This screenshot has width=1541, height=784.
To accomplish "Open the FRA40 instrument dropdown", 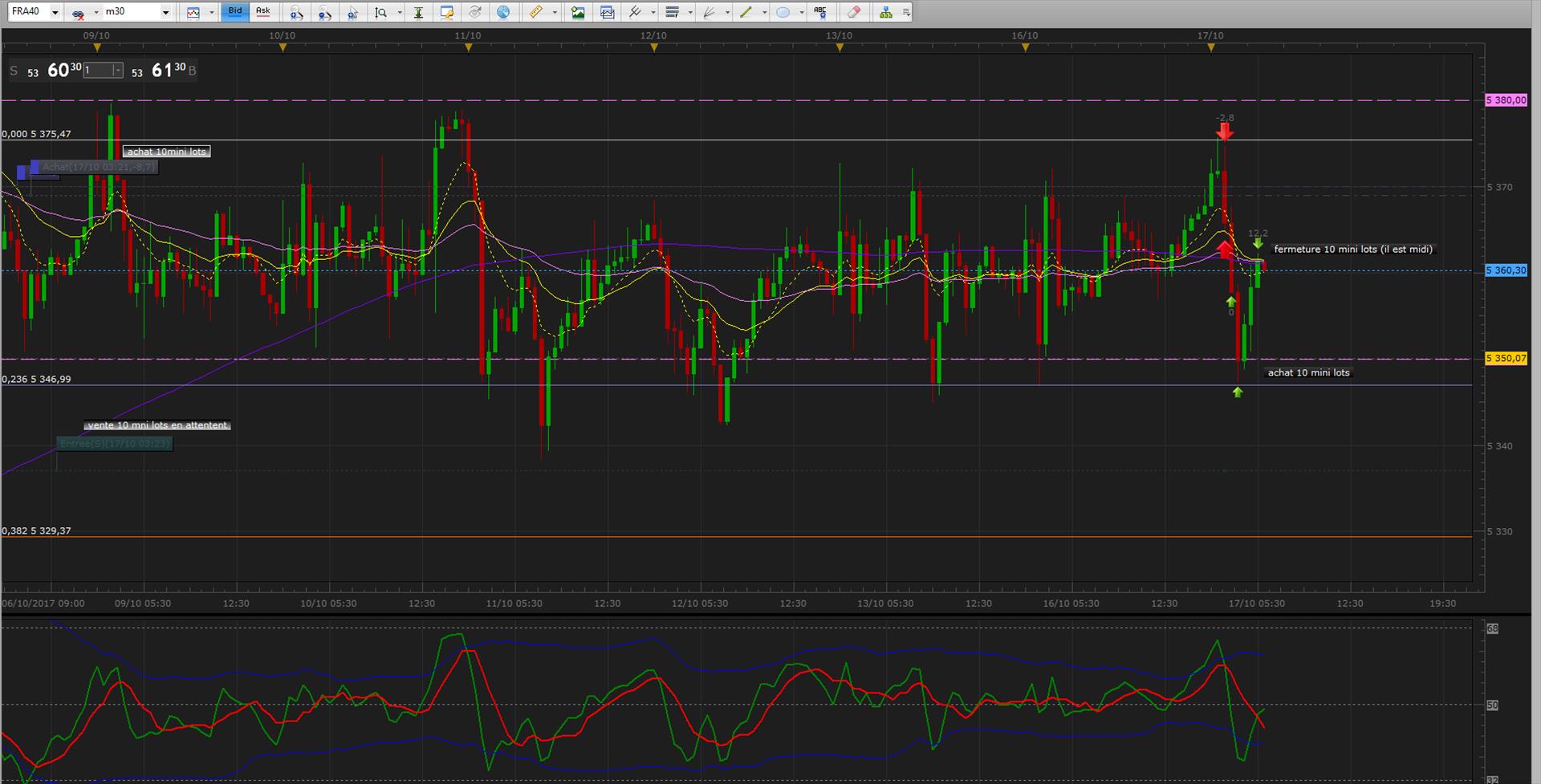I will 55,13.
